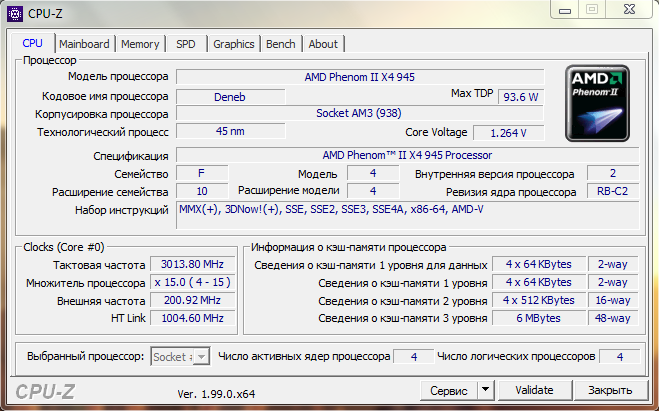
Task: Open the Socket processor selection dropdown
Action: click(179, 357)
